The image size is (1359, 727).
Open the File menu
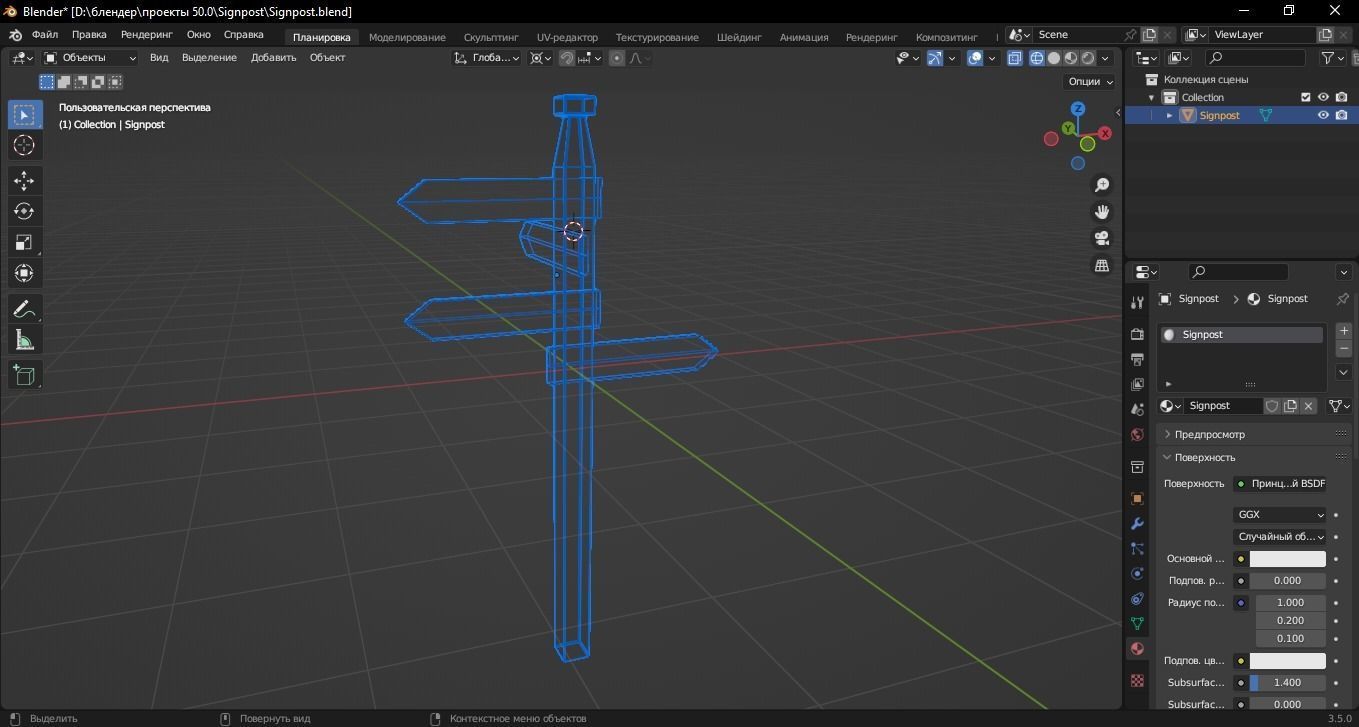coord(45,34)
